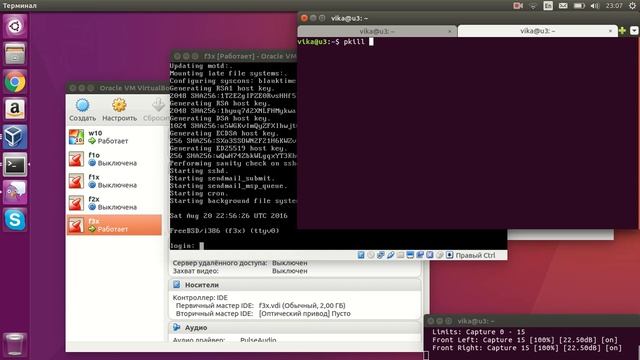This screenshot has width=640, height=360.
Task: Focus the bottom-right vika@u3 terminal title bar
Action: pos(532,321)
